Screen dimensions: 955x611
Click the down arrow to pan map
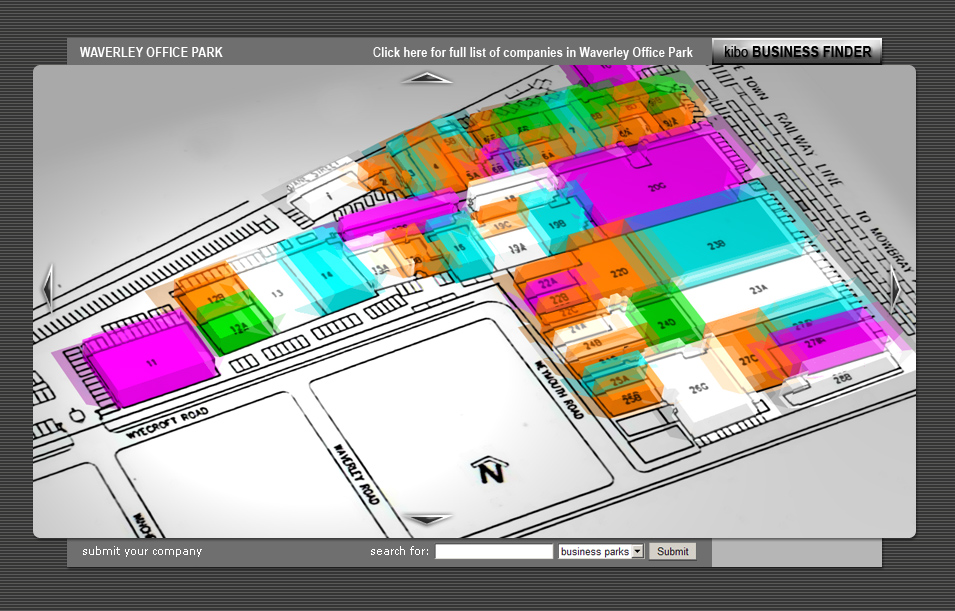(x=428, y=519)
